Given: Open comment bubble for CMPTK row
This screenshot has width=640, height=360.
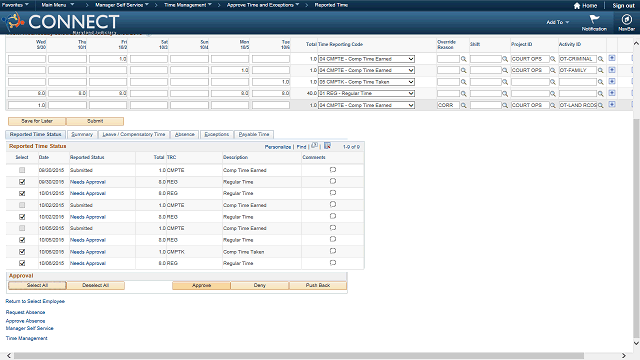Looking at the screenshot, I should [x=333, y=251].
